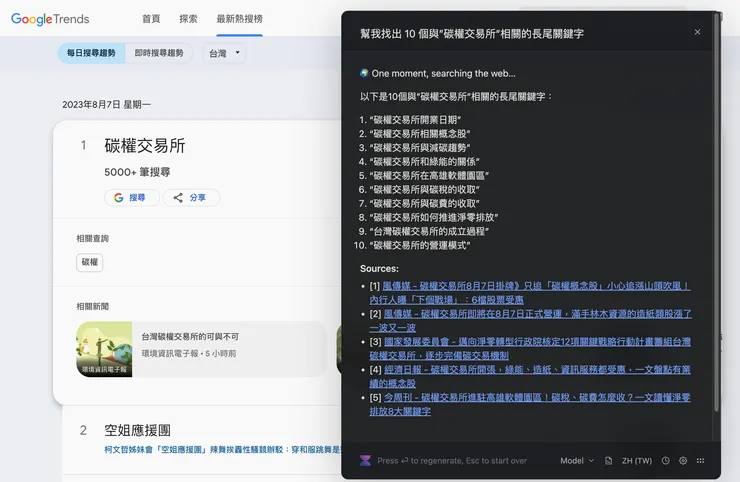Click the Google Trends logo
The image size is (740, 482).
tap(50, 19)
